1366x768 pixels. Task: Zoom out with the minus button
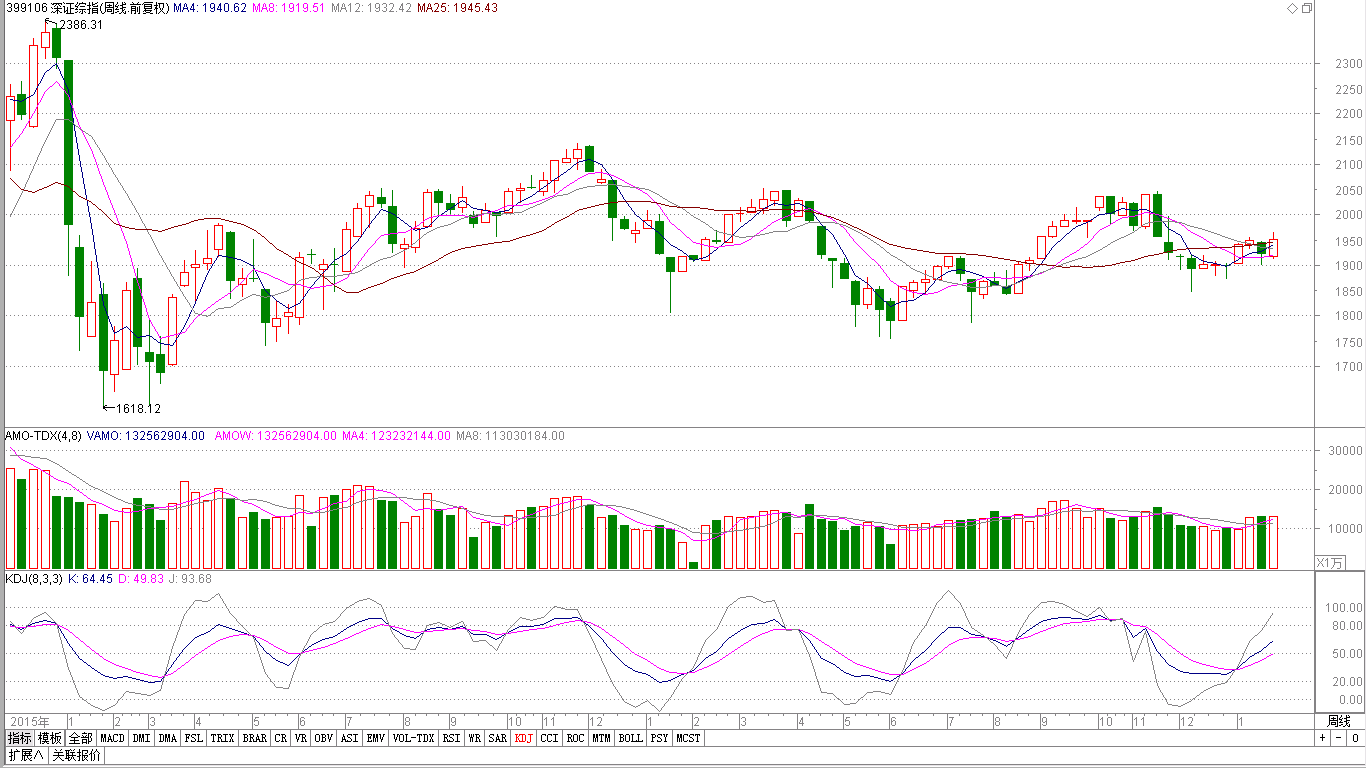1338,738
